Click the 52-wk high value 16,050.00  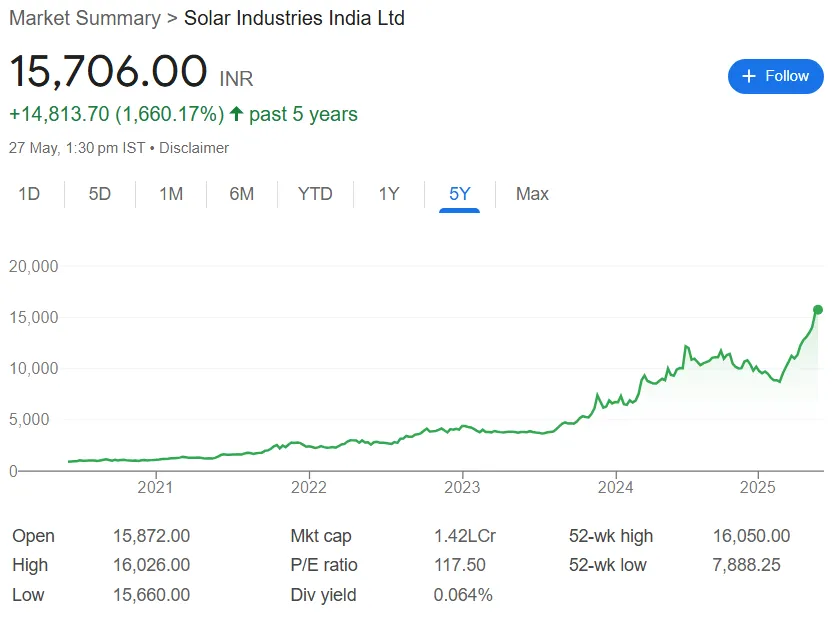point(752,536)
